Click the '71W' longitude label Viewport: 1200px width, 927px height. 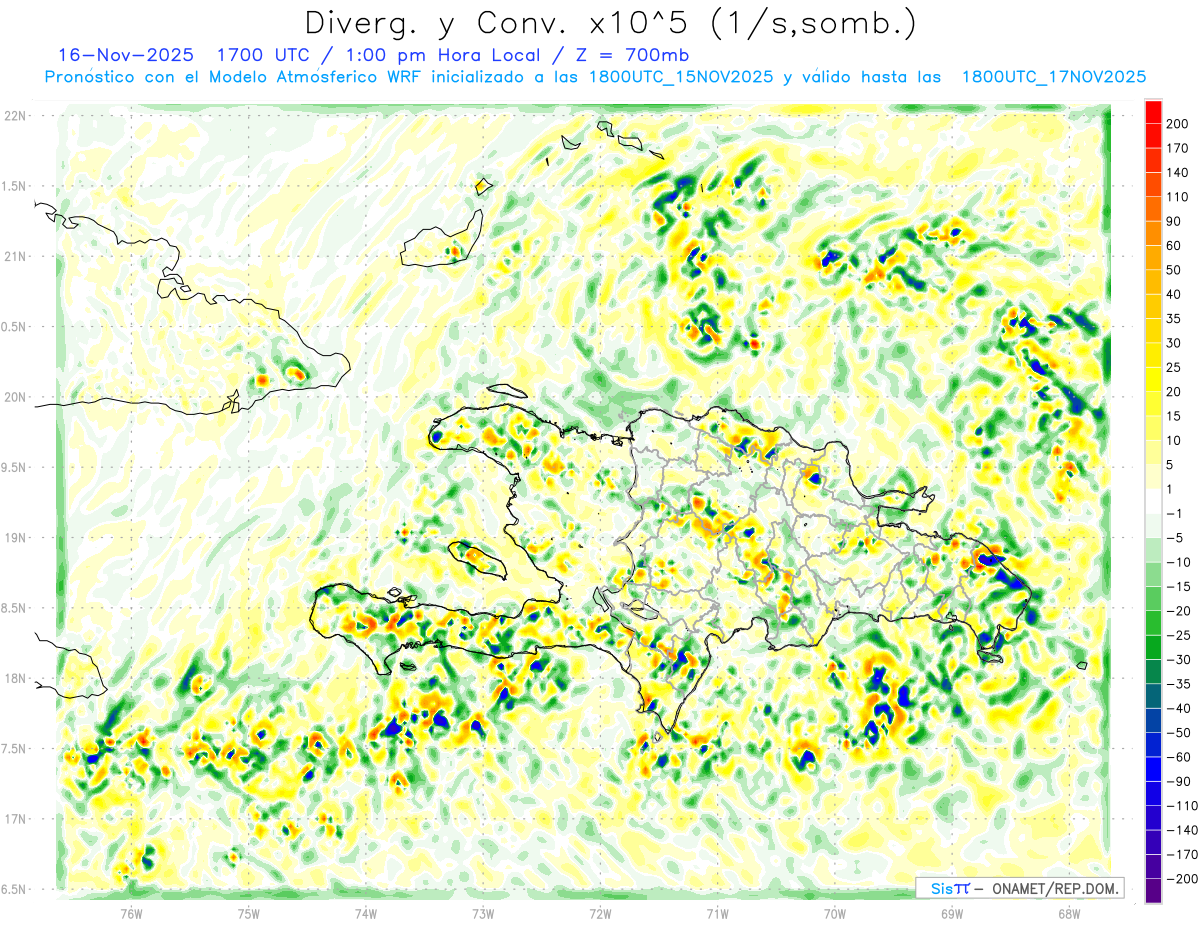pyautogui.click(x=717, y=914)
